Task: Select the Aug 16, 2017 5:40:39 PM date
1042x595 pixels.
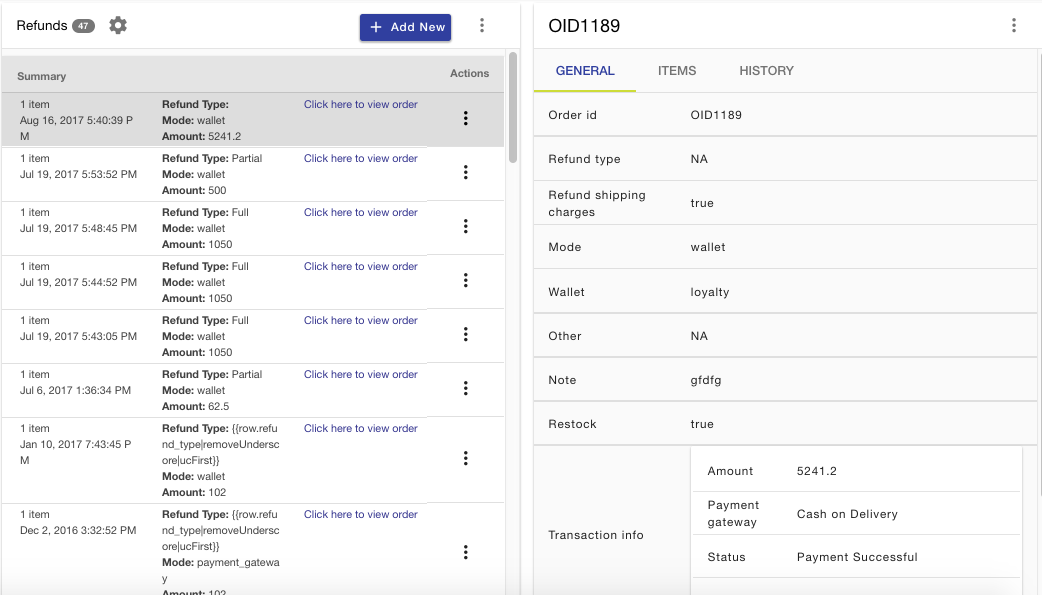Action: (x=76, y=128)
